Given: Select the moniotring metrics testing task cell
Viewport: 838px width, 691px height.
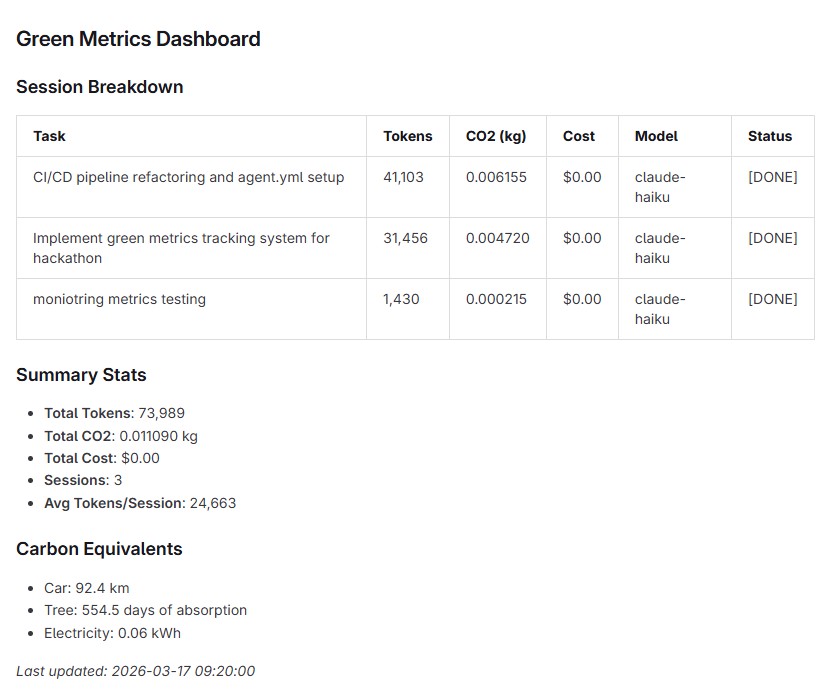Looking at the screenshot, I should tap(119, 299).
